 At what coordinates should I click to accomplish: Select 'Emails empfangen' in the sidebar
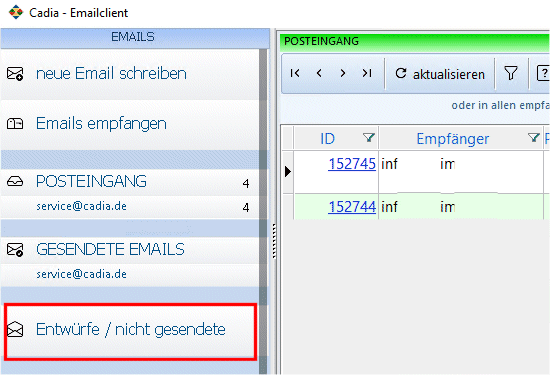pos(101,123)
